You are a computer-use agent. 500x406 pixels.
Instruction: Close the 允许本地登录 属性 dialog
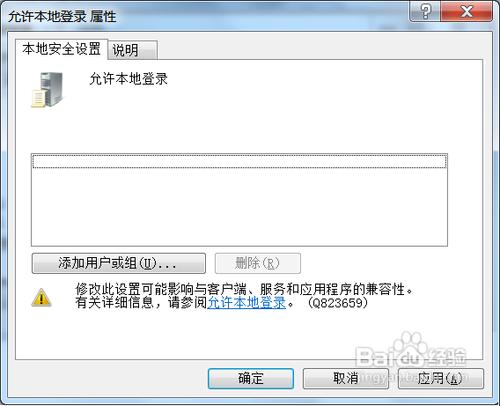coord(466,12)
